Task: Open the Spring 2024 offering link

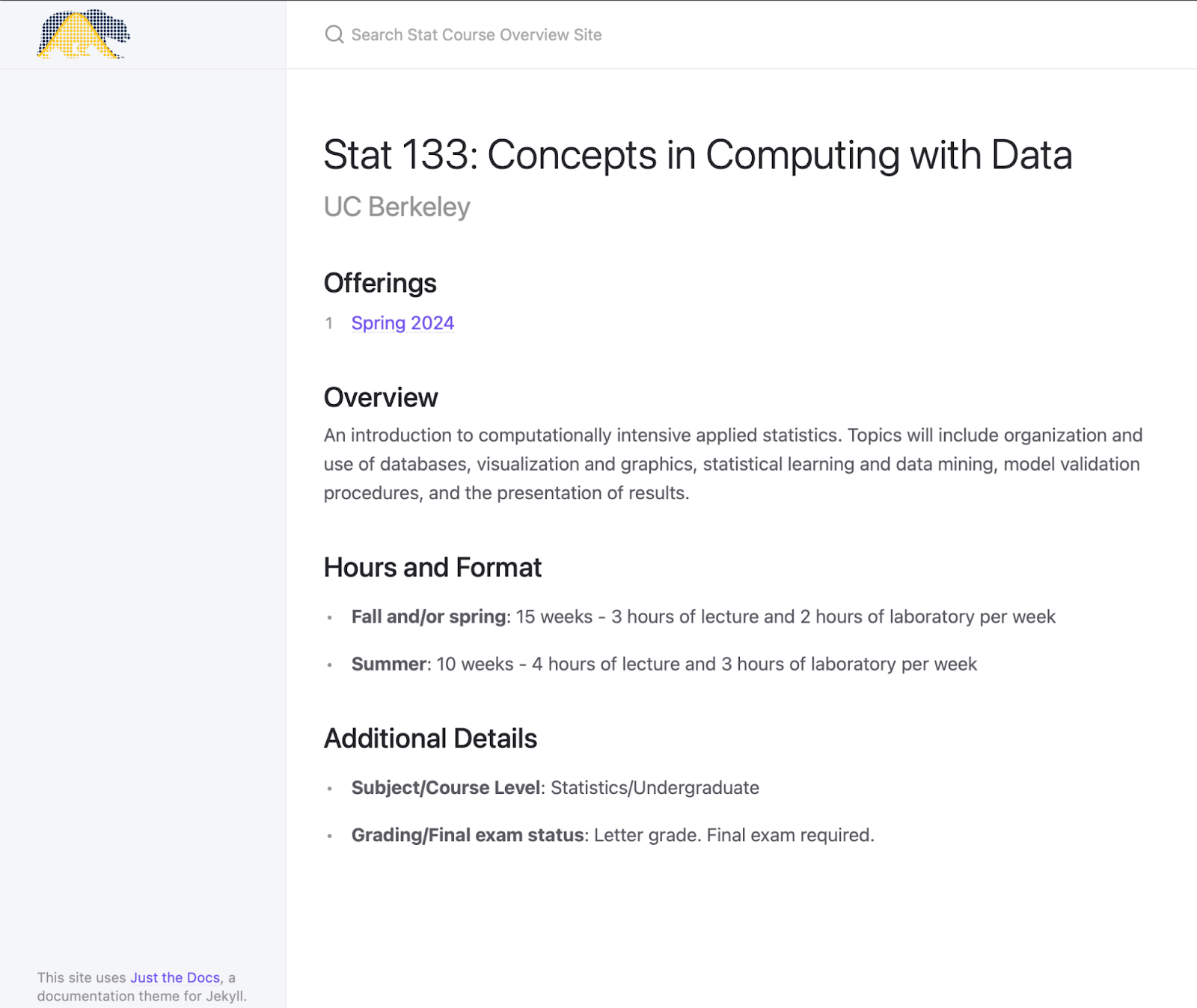Action: pyautogui.click(x=402, y=323)
